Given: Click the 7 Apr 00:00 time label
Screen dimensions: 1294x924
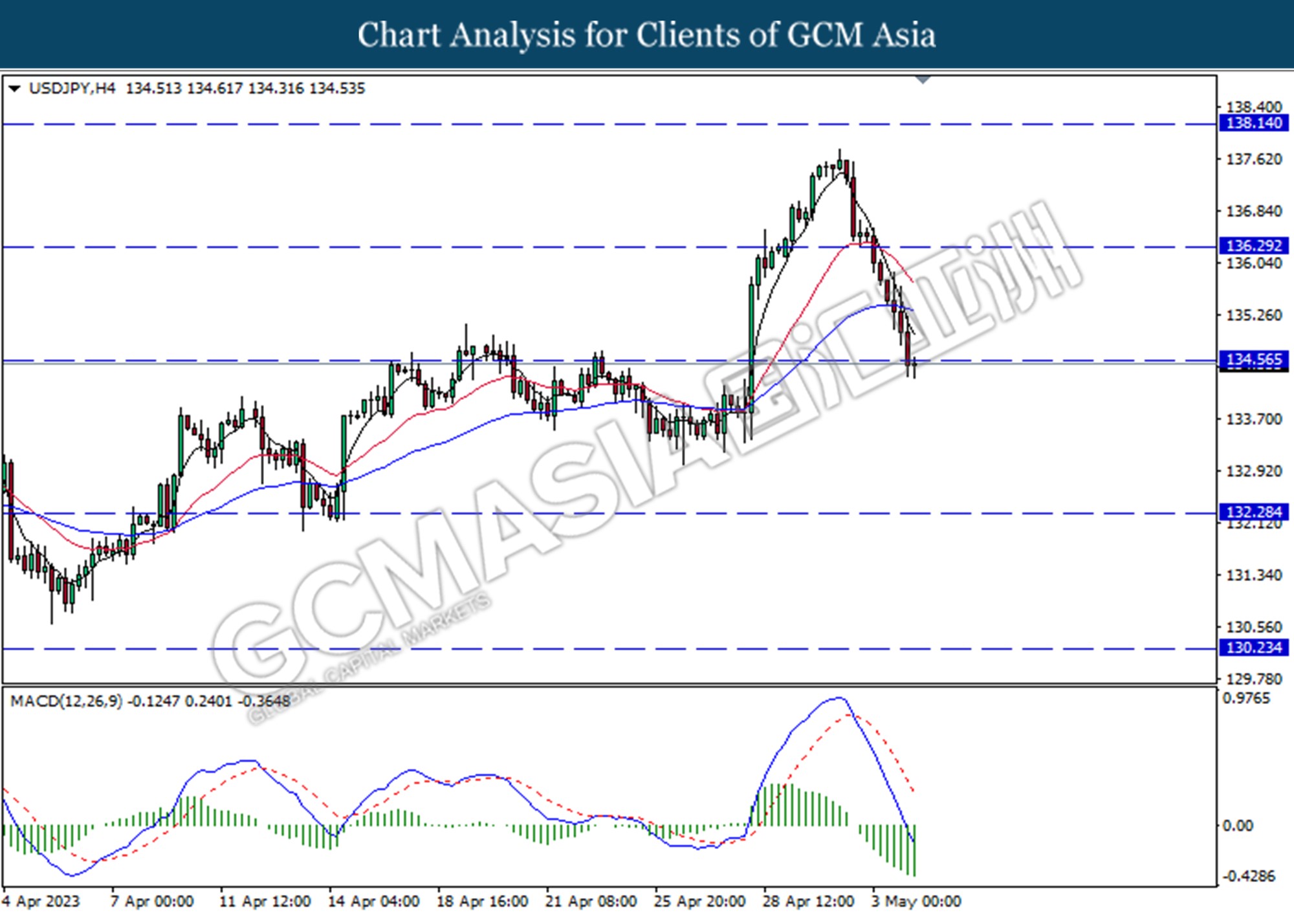Looking at the screenshot, I should click(x=152, y=901).
